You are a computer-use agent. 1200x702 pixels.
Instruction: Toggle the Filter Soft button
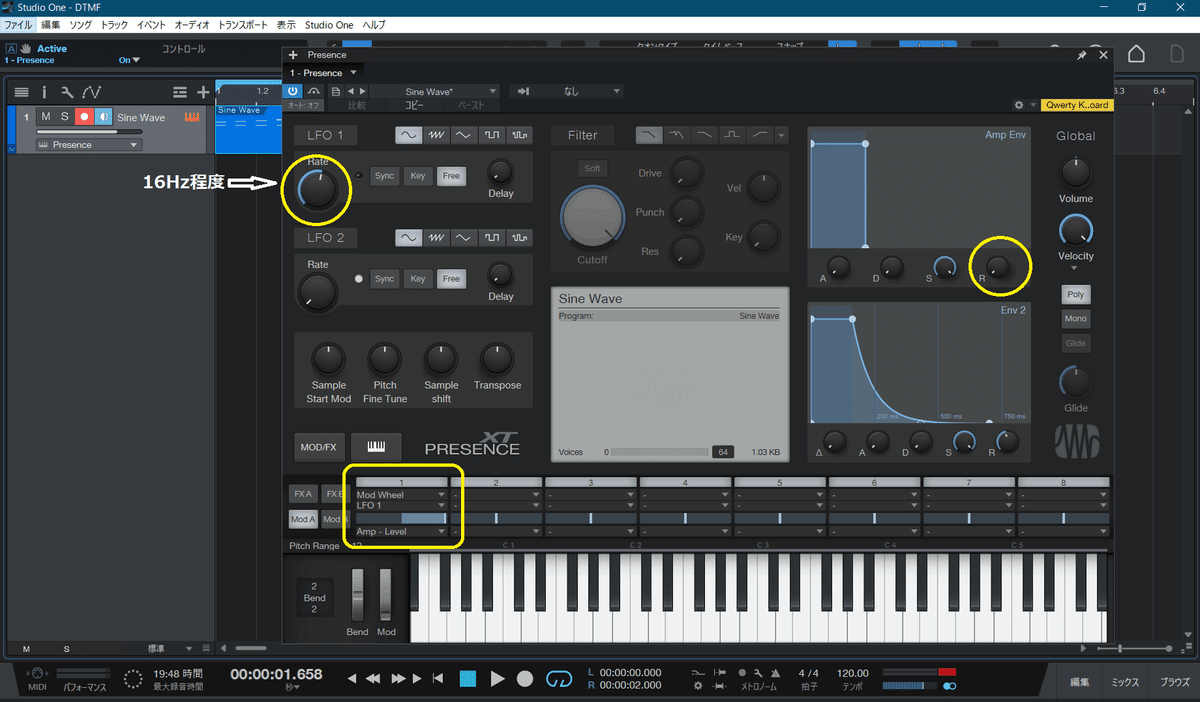pos(593,168)
